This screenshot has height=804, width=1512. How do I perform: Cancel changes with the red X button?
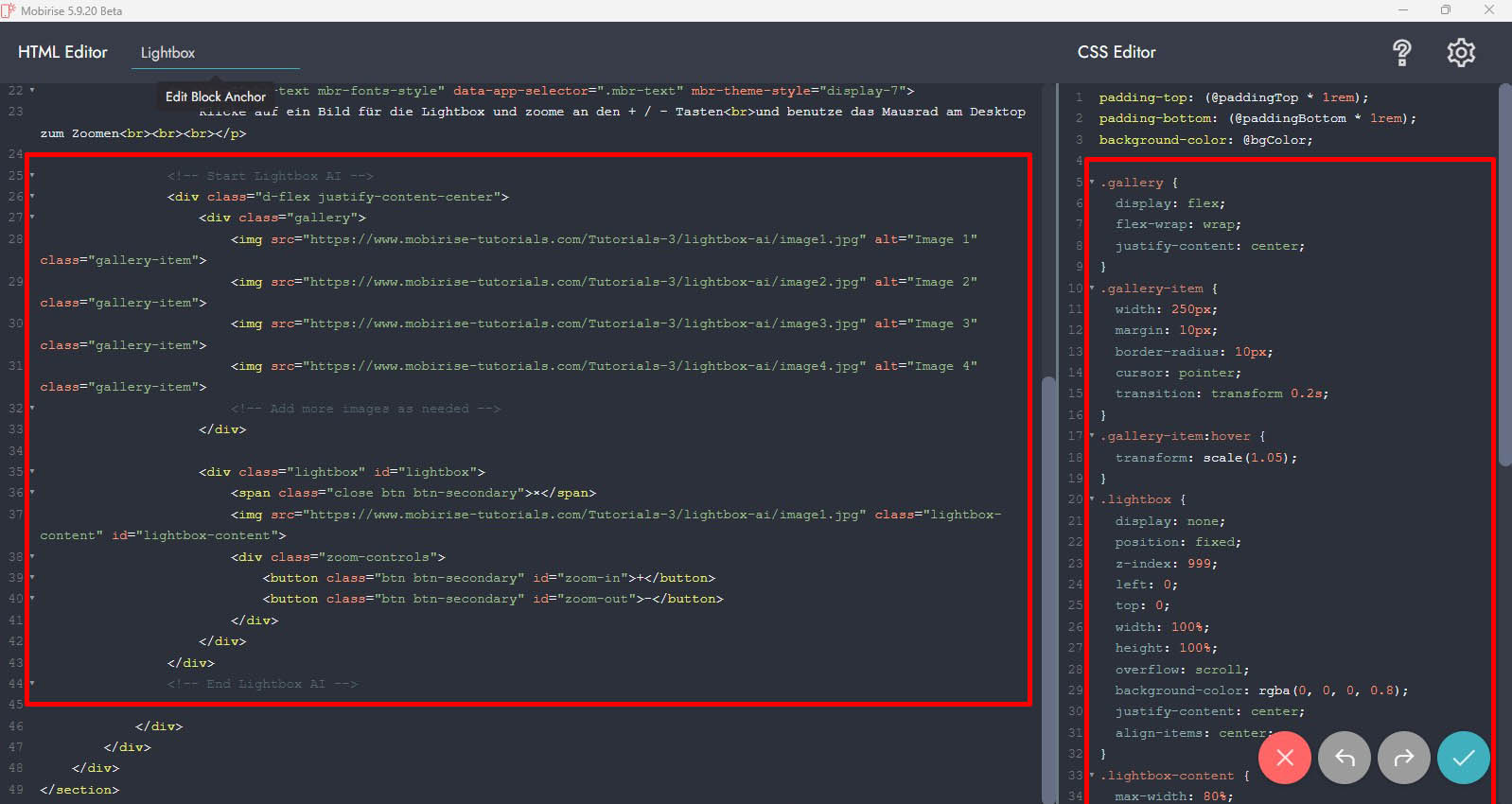click(x=1284, y=758)
